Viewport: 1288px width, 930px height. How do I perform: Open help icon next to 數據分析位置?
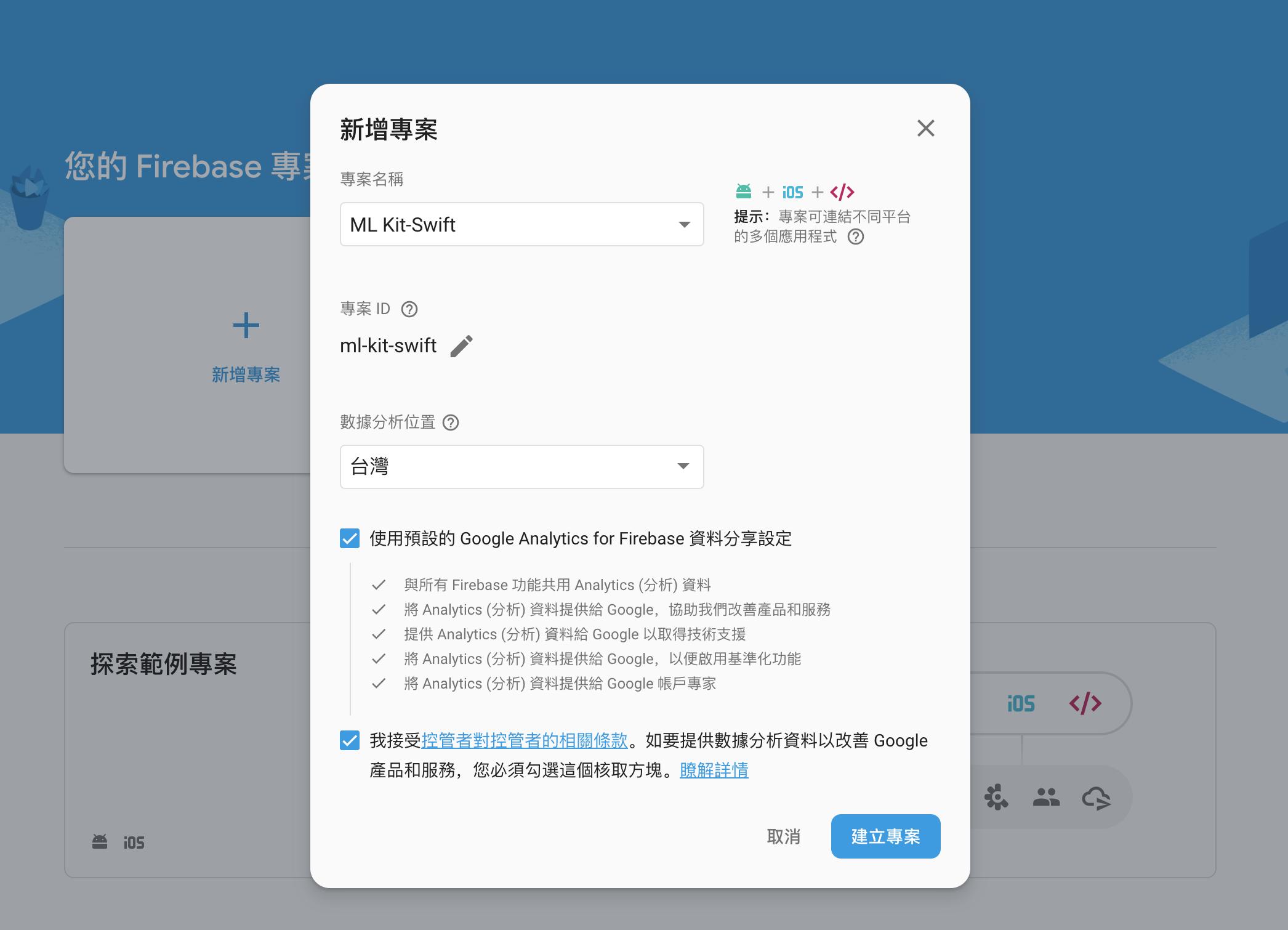pos(451,423)
